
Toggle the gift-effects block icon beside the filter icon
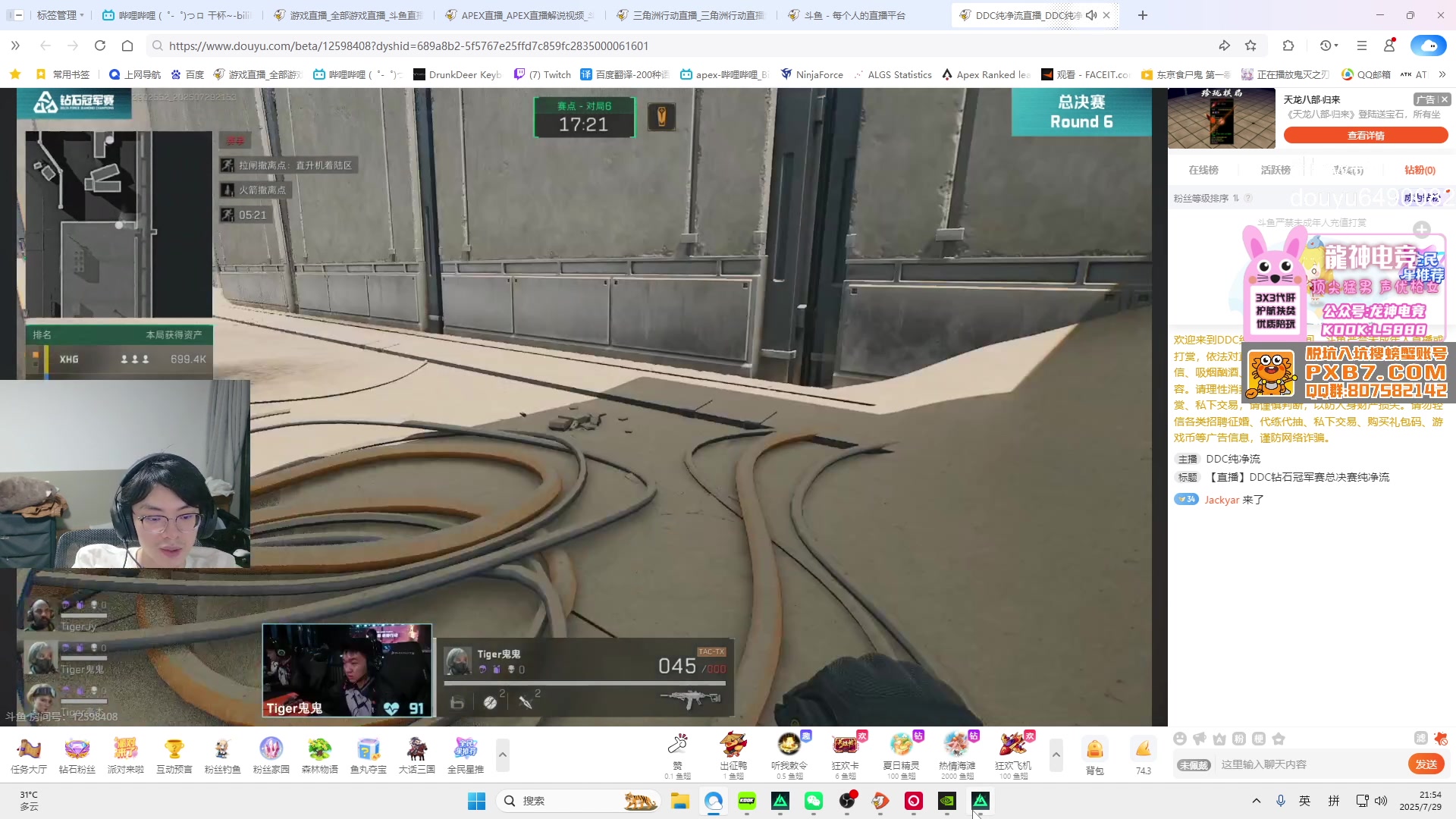(x=1441, y=739)
